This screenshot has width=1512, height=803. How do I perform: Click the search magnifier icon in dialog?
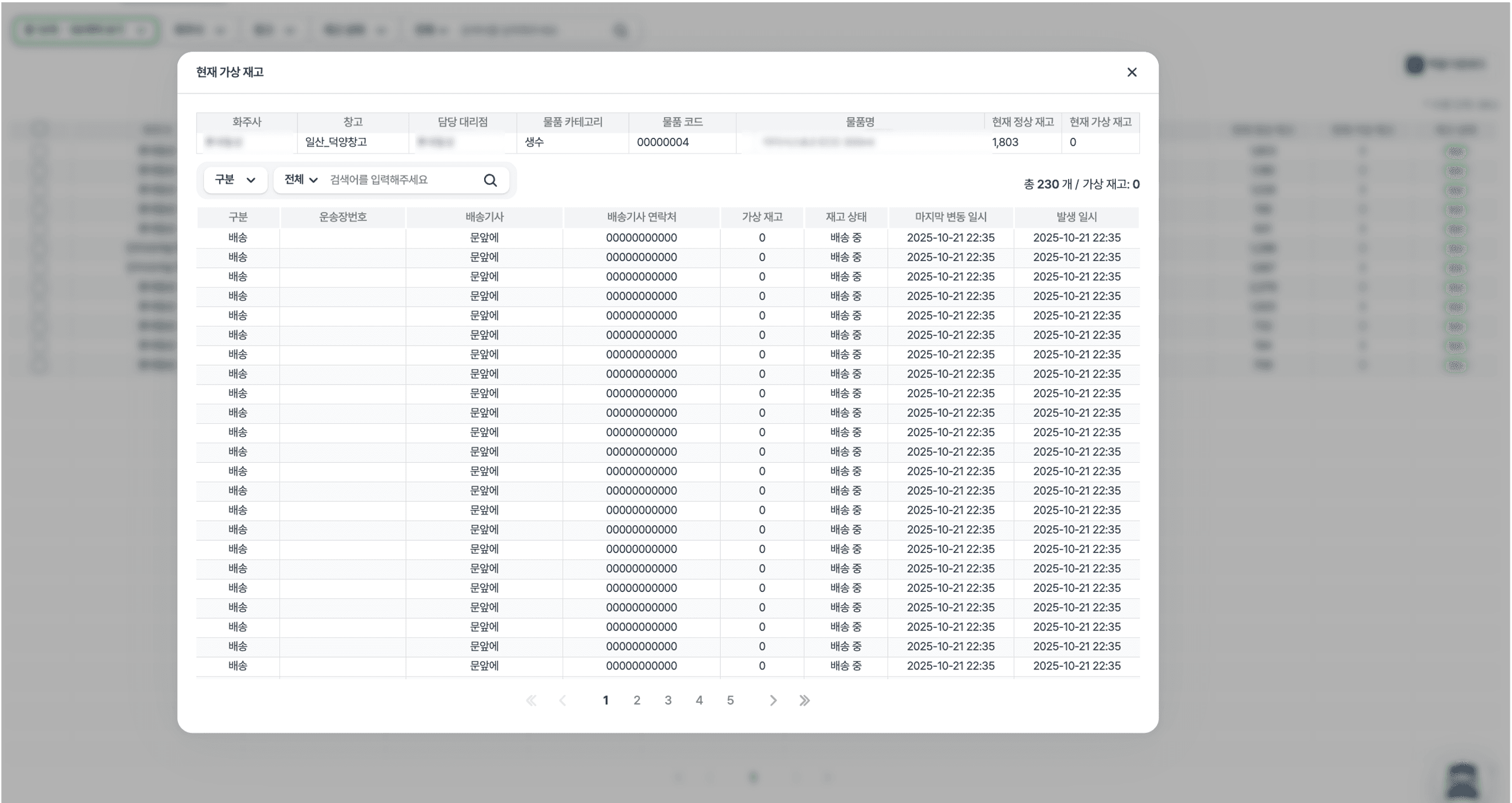490,180
